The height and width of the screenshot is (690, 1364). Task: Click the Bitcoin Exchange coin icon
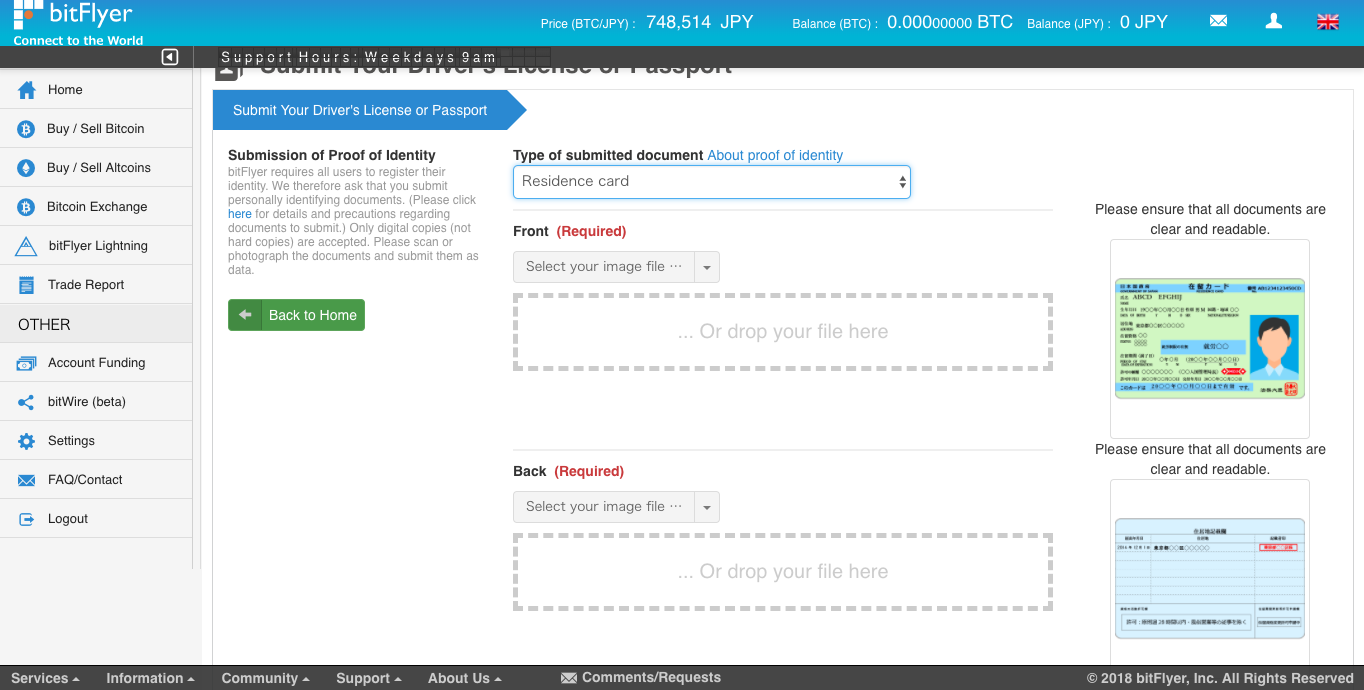click(x=27, y=207)
